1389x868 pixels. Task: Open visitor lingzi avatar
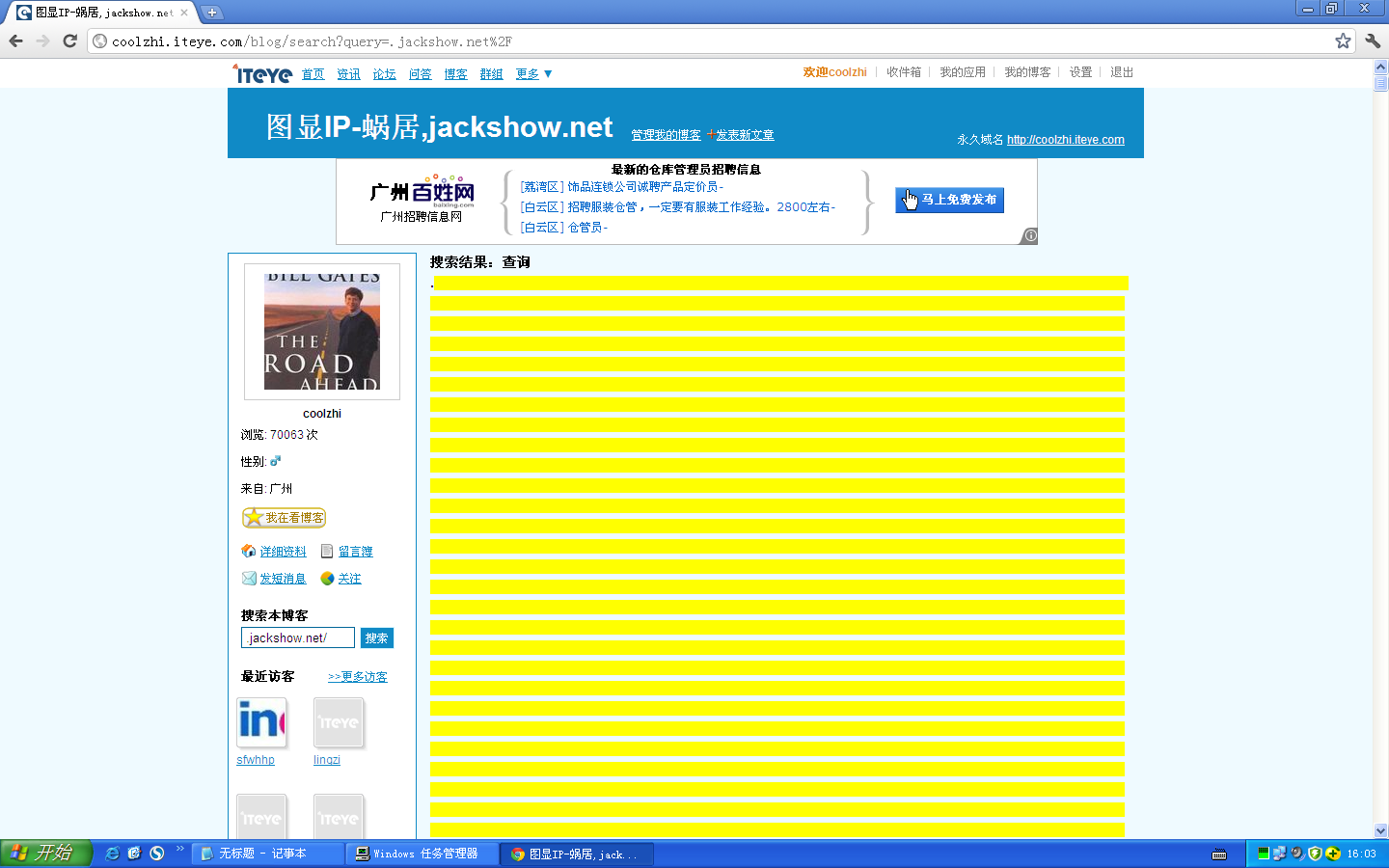(x=339, y=722)
